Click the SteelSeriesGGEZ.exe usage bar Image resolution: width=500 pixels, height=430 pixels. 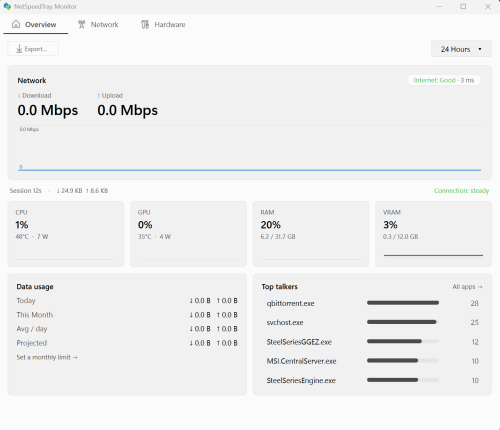click(403, 341)
